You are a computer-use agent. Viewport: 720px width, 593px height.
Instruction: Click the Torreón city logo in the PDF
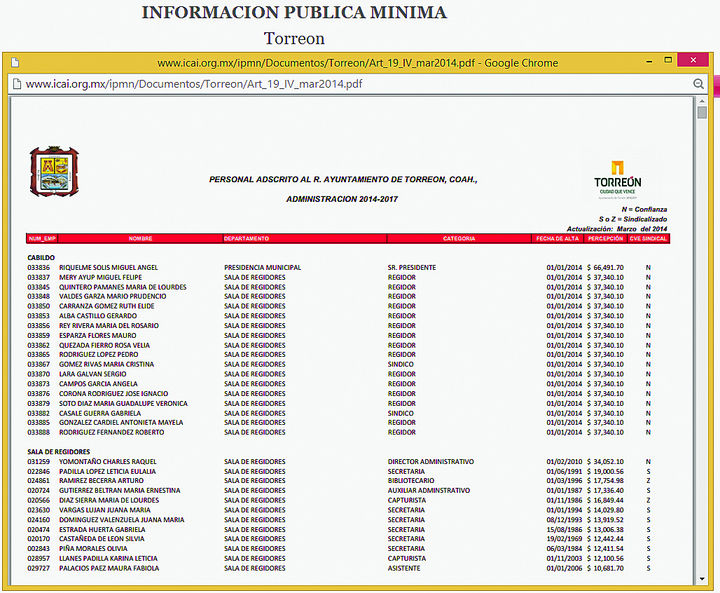[617, 180]
